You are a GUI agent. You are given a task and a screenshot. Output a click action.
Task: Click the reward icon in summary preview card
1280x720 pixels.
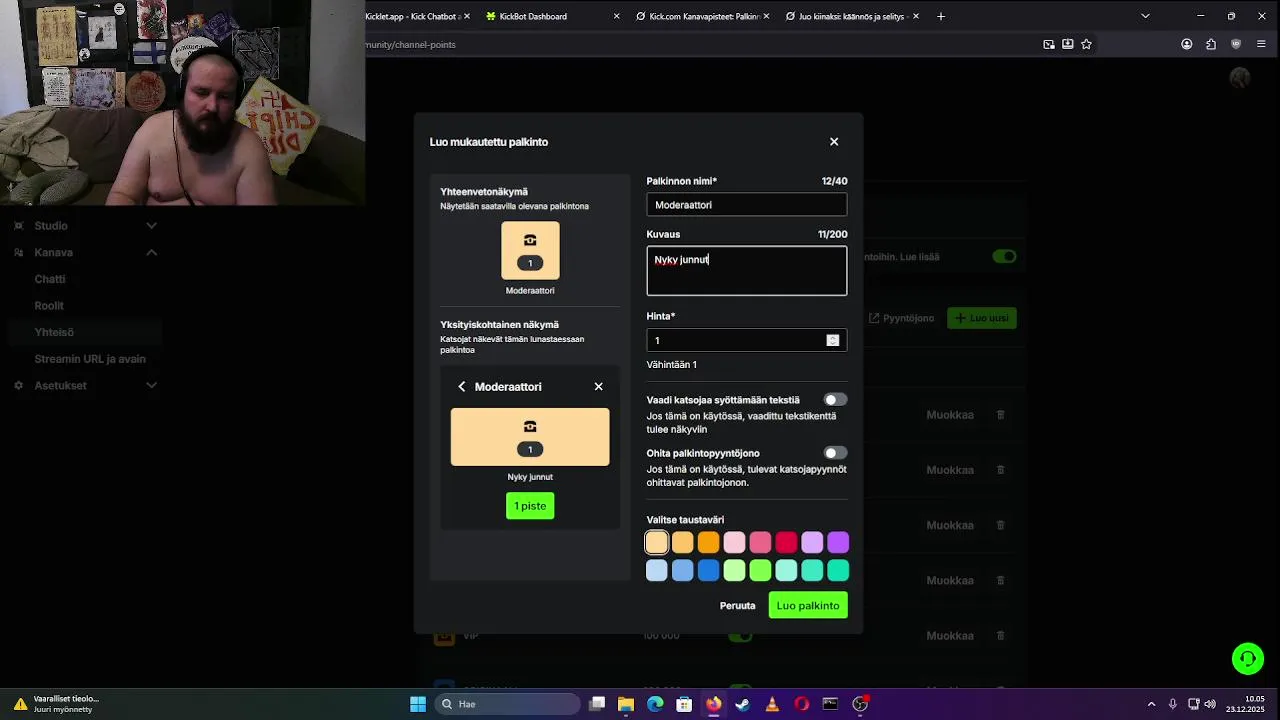[x=530, y=240]
